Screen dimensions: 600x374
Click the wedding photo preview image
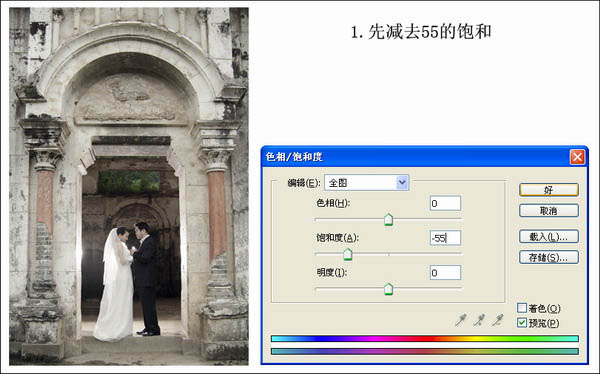129,186
